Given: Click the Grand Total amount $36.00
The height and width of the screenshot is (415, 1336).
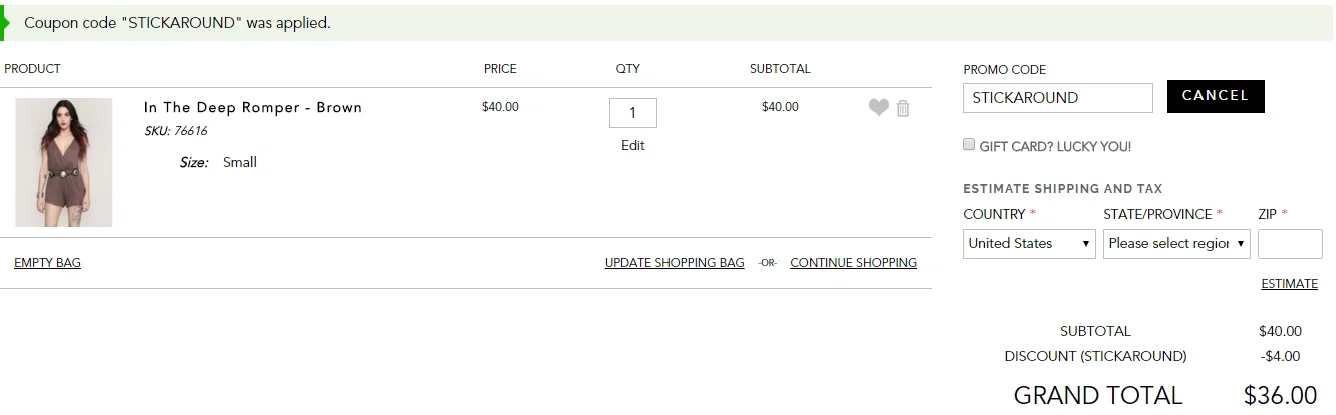Looking at the screenshot, I should click(1280, 396).
